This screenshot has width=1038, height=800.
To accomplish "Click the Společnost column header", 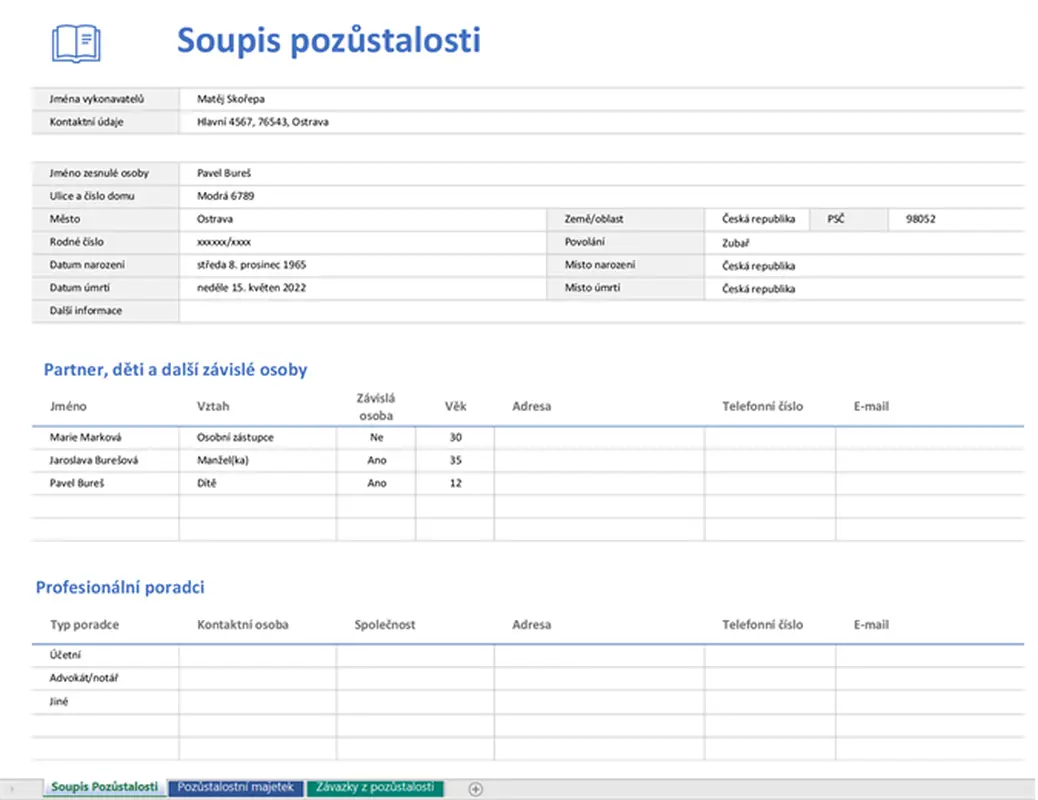I will pyautogui.click(x=385, y=625).
